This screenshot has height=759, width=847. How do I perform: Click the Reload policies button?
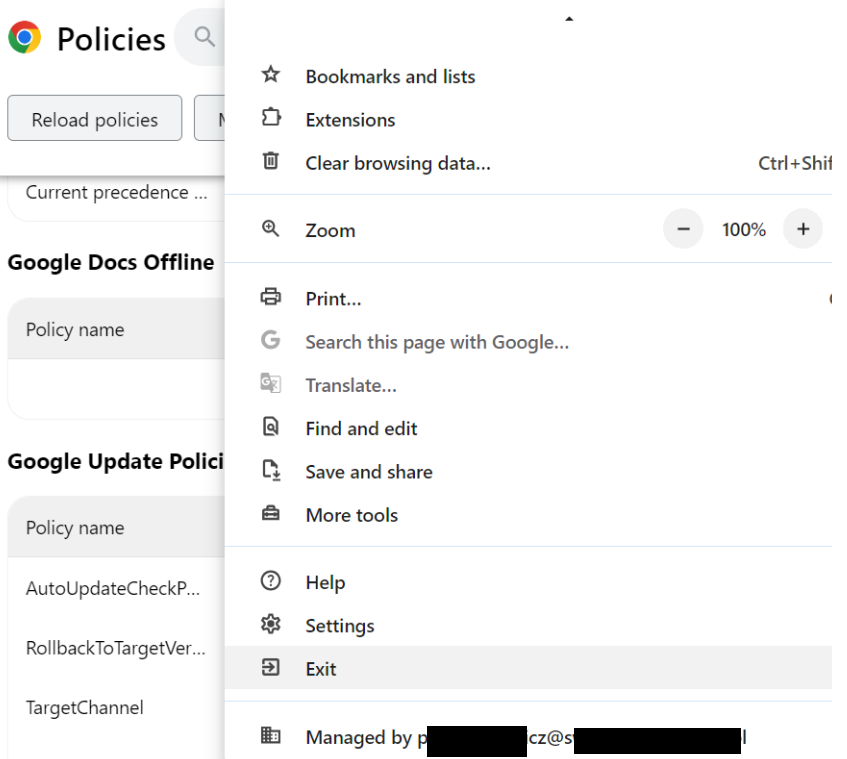(x=95, y=118)
